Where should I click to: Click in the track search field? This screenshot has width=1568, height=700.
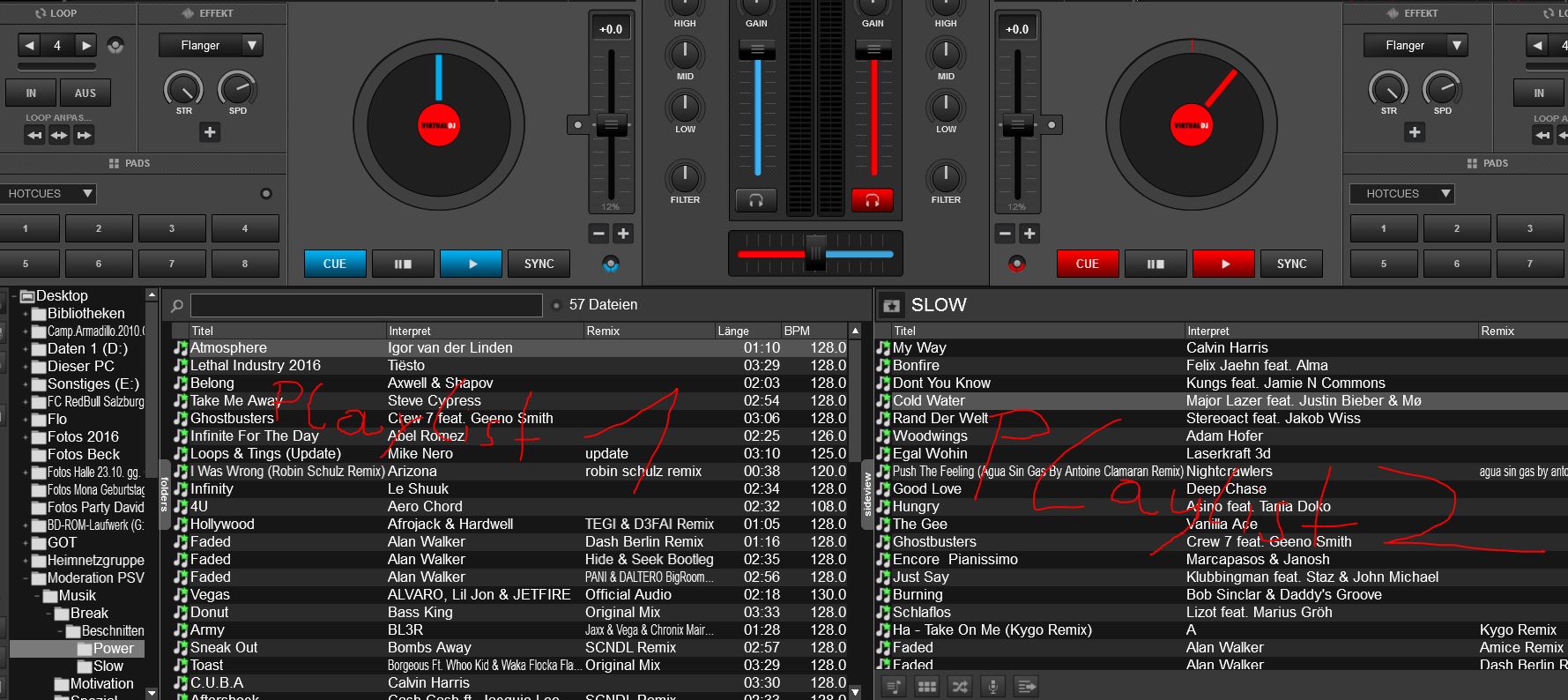tap(366, 305)
